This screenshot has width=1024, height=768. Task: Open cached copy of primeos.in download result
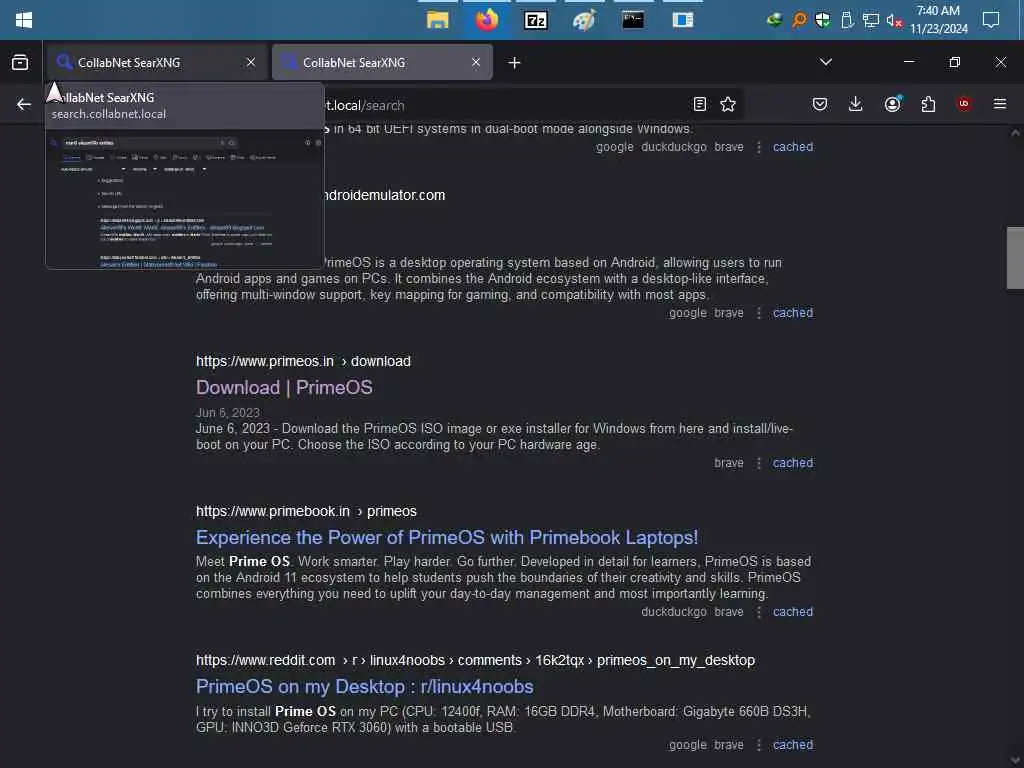pyautogui.click(x=793, y=463)
